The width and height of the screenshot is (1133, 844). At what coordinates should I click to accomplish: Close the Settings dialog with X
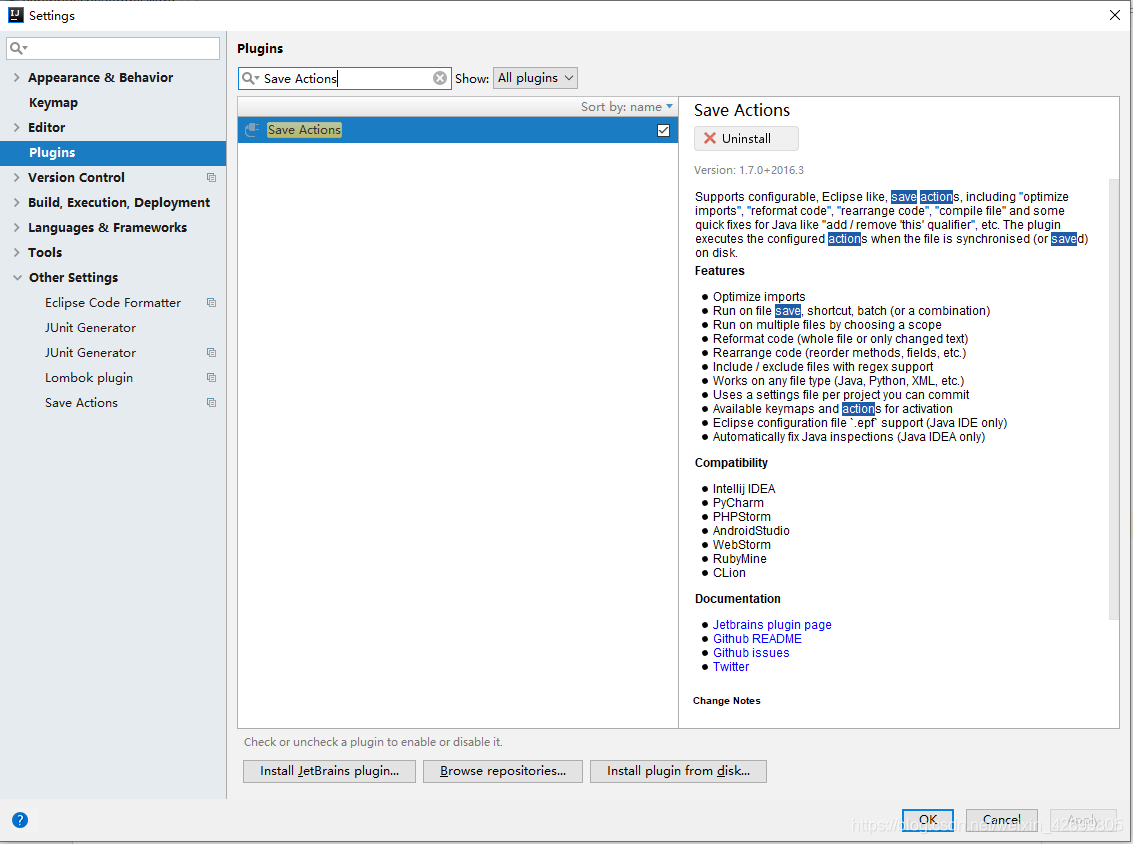pos(1115,15)
